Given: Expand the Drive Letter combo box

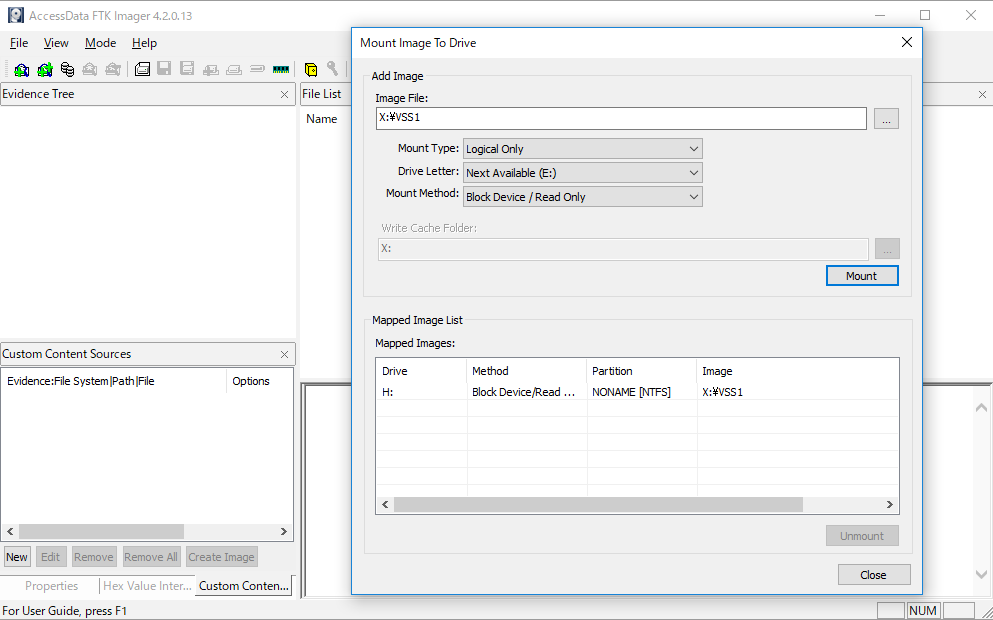Looking at the screenshot, I should tap(583, 173).
